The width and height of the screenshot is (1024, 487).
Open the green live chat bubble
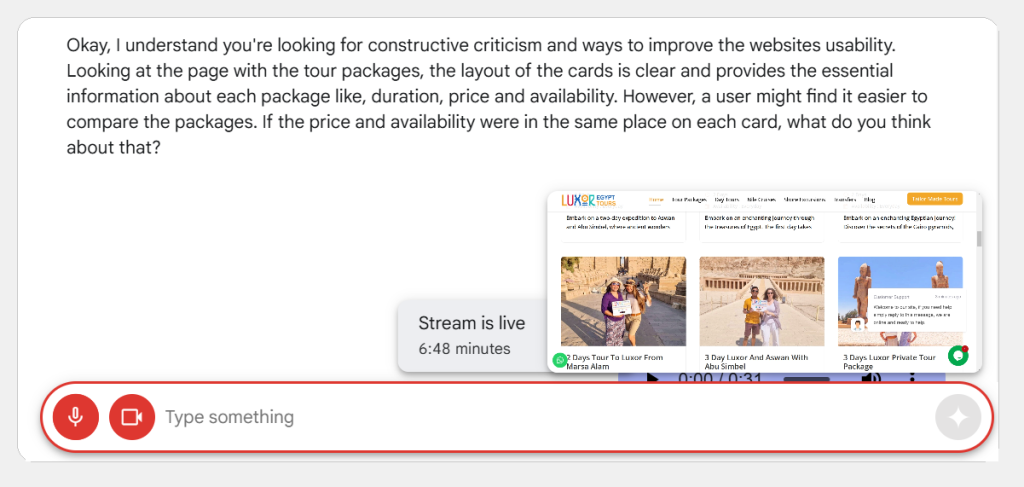pos(958,356)
